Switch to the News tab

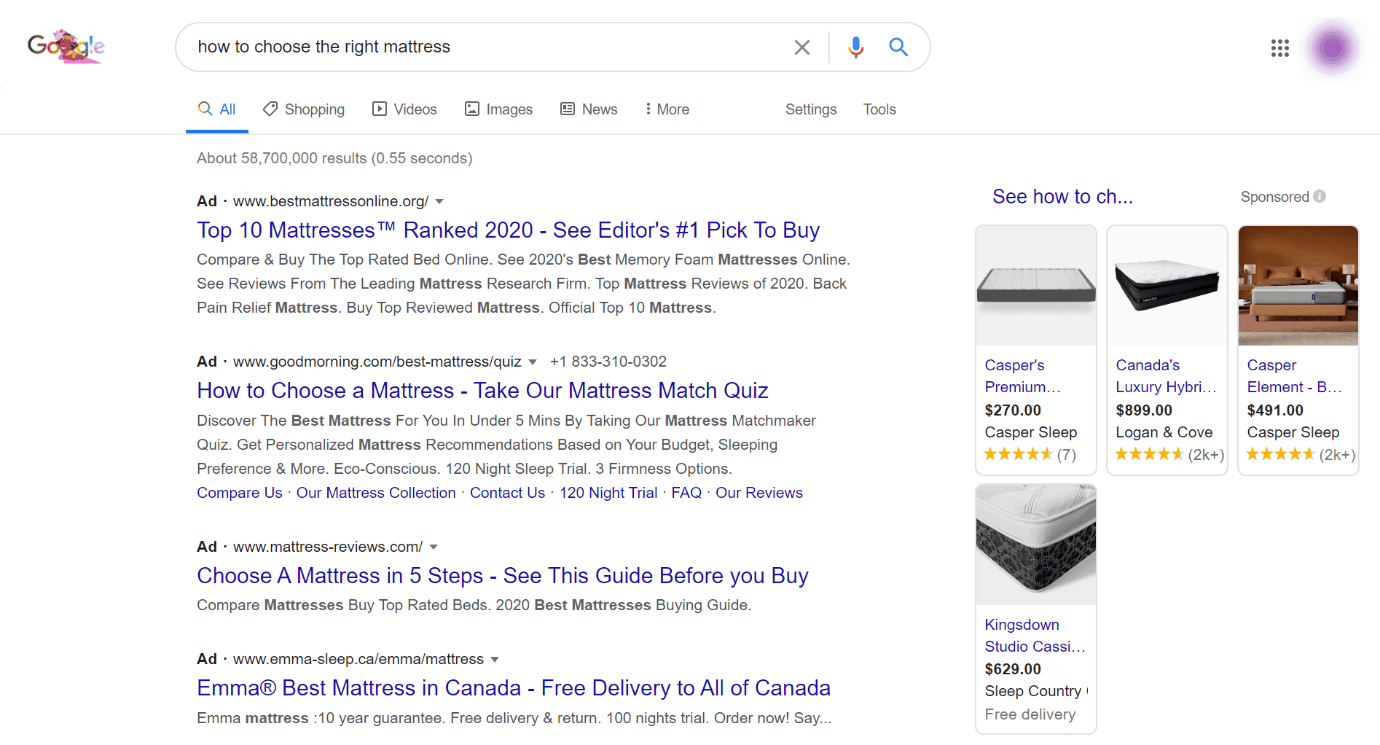(x=589, y=109)
